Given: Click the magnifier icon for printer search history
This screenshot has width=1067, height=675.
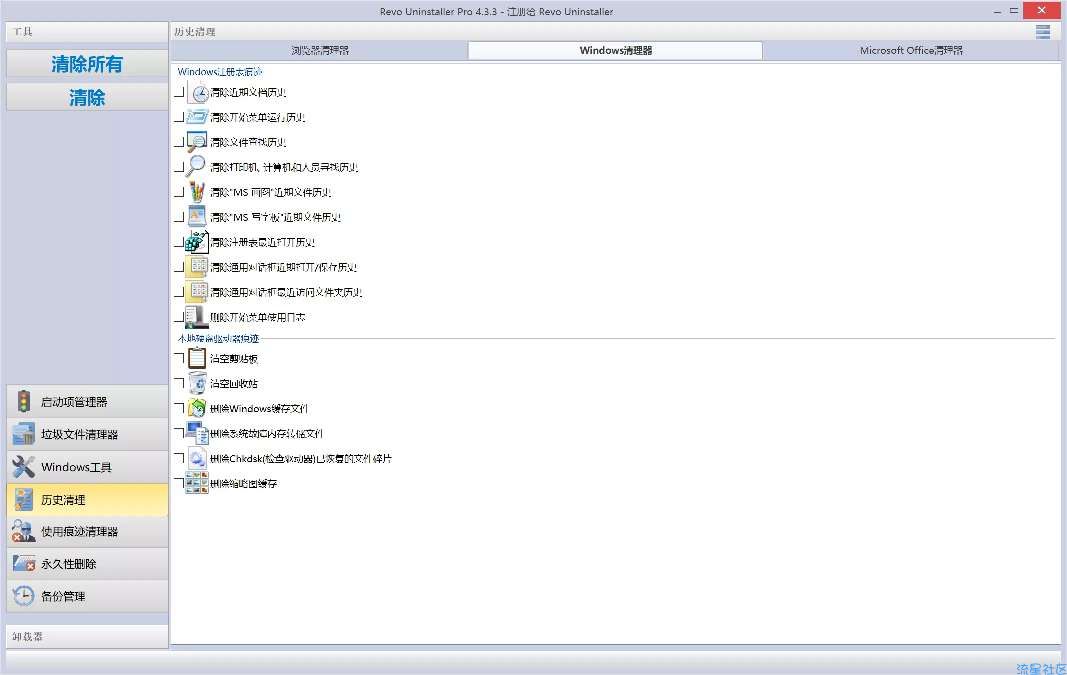Looking at the screenshot, I should click(197, 166).
